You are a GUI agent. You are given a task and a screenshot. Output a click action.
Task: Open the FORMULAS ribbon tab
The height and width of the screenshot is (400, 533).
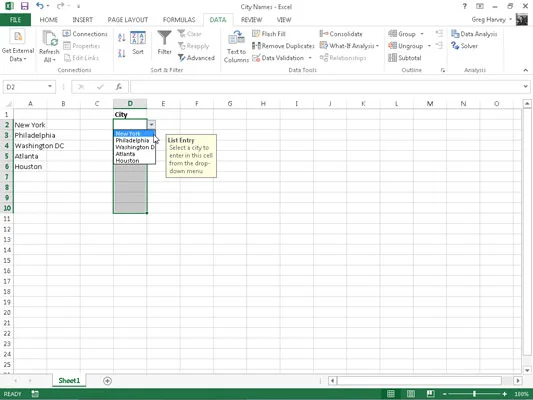tap(179, 20)
